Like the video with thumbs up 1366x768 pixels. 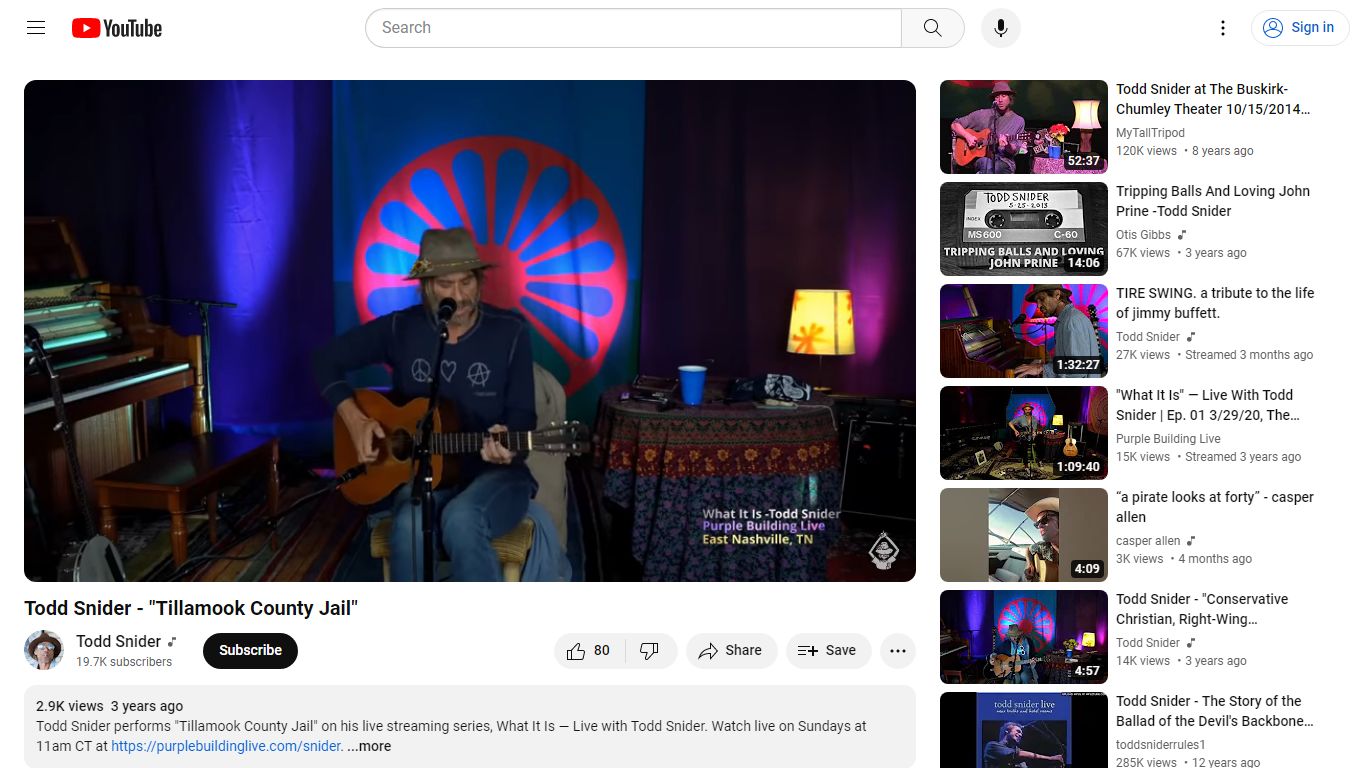click(589, 651)
